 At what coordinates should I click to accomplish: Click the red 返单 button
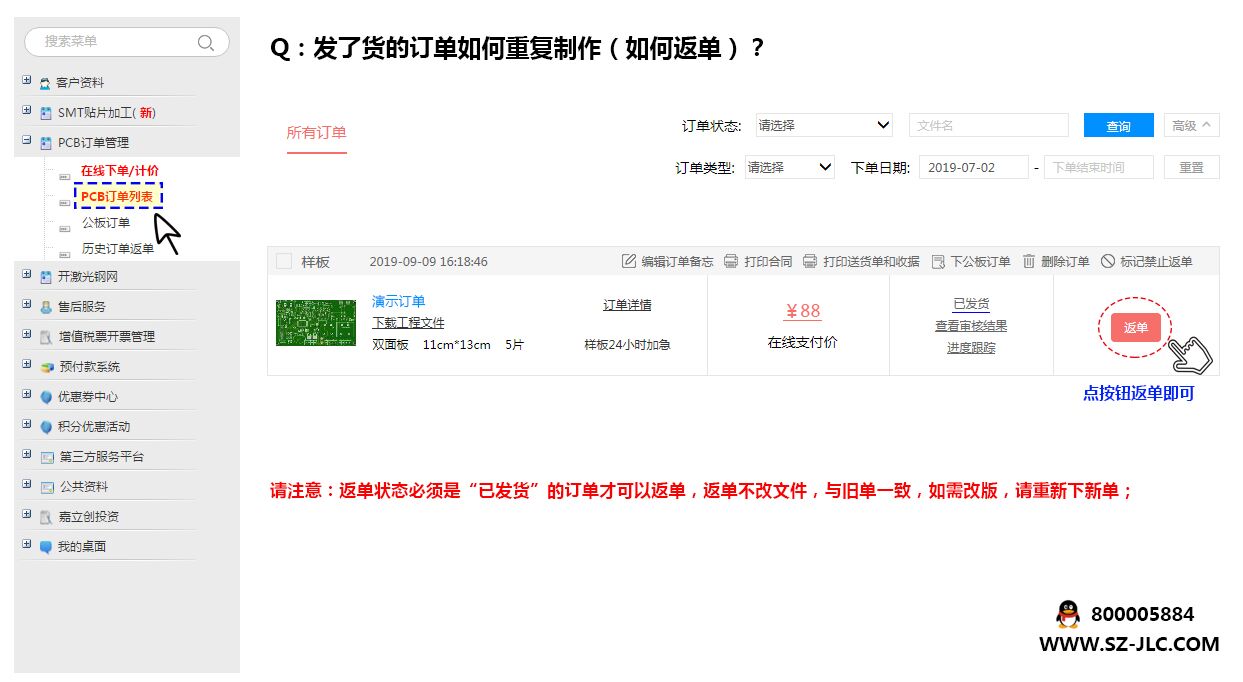[x=1136, y=327]
